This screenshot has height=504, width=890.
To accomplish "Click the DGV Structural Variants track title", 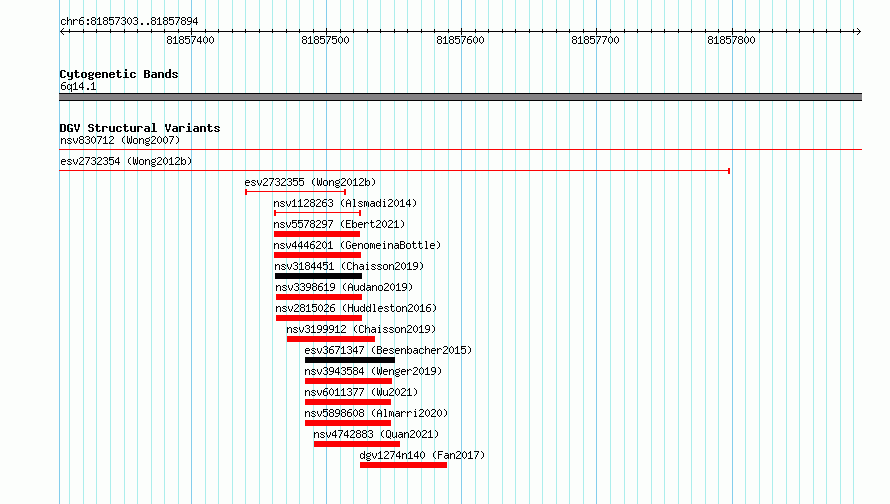I will tap(140, 128).
